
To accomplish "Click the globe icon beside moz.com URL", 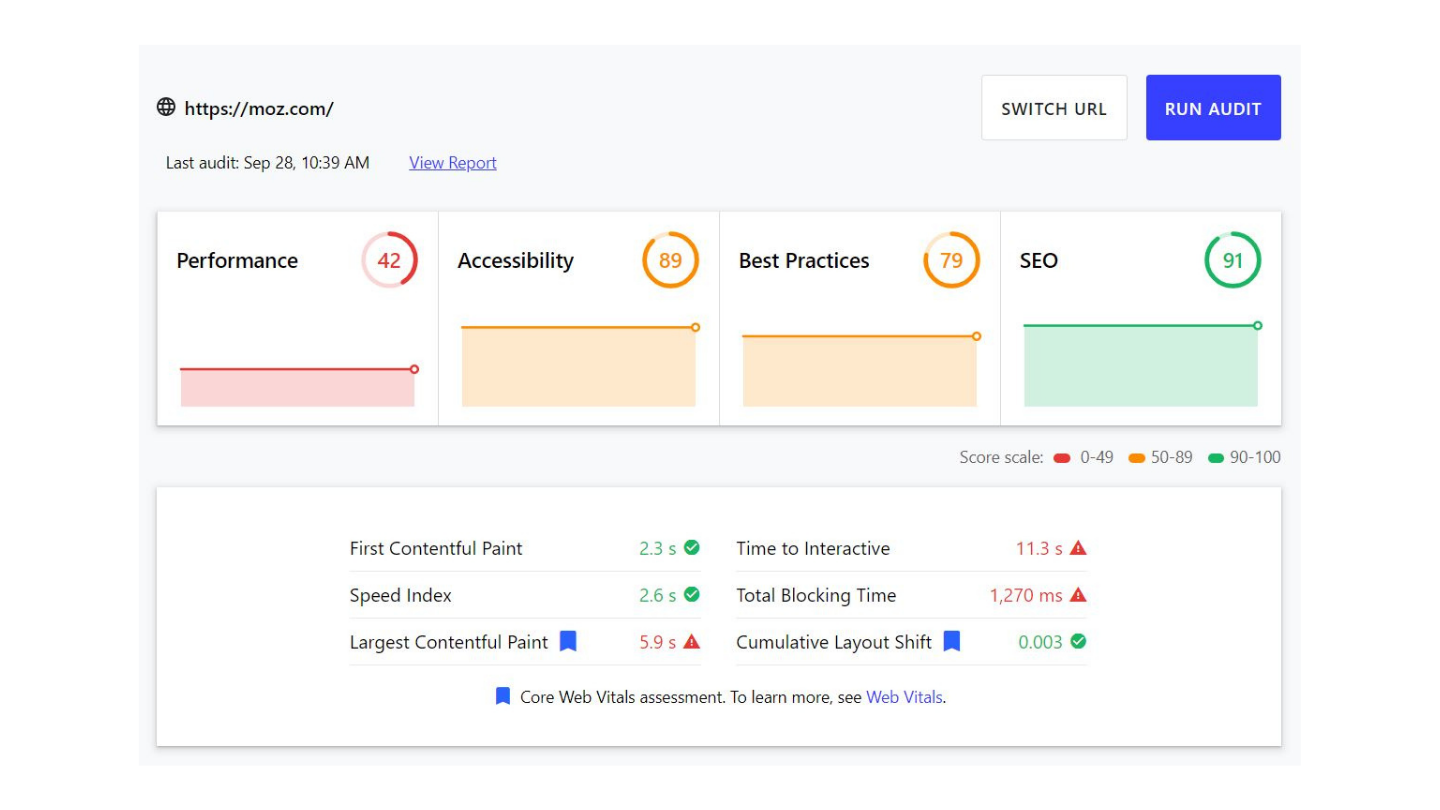I will (166, 107).
